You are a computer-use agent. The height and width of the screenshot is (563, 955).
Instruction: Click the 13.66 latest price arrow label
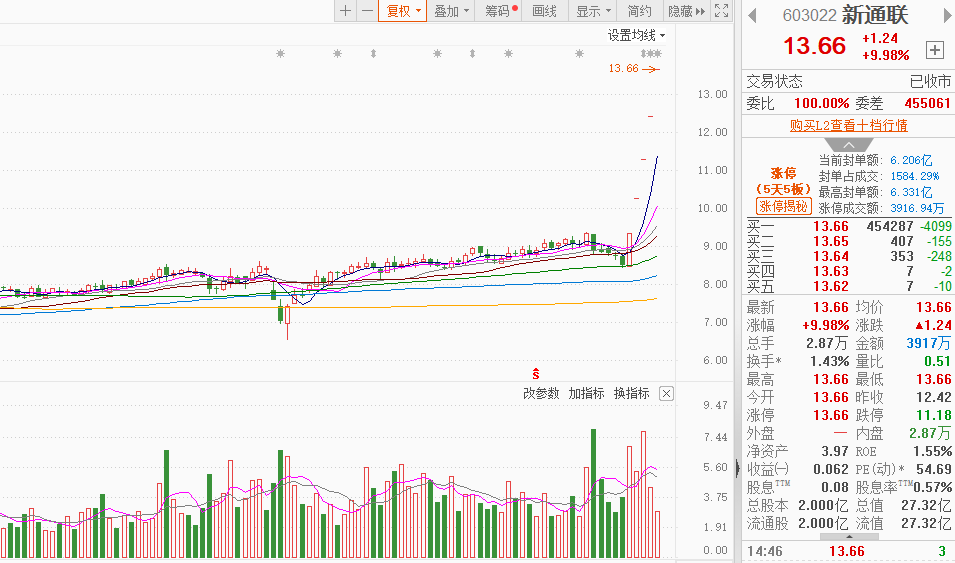click(x=633, y=68)
